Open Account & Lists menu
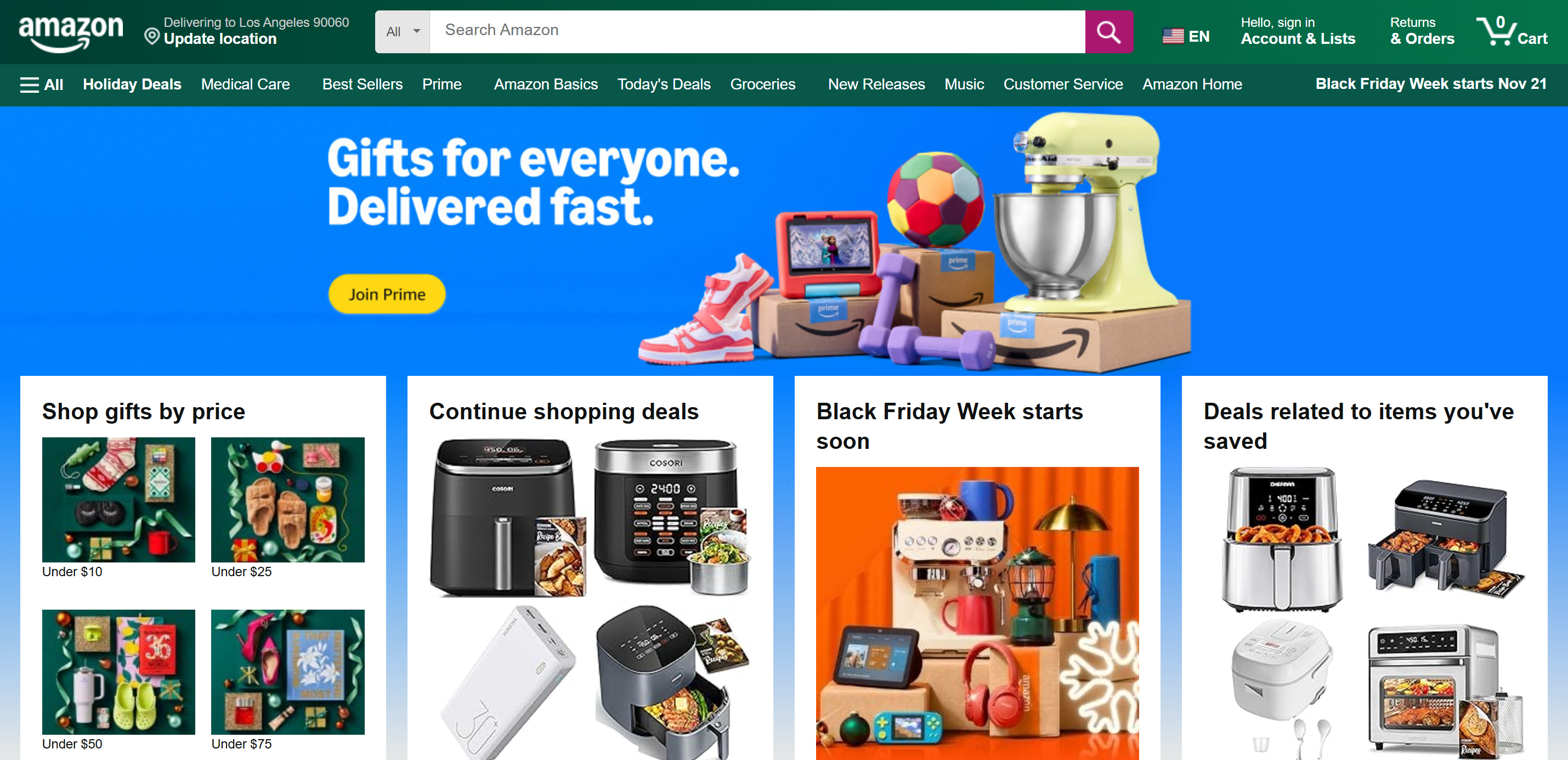 pyautogui.click(x=1297, y=31)
